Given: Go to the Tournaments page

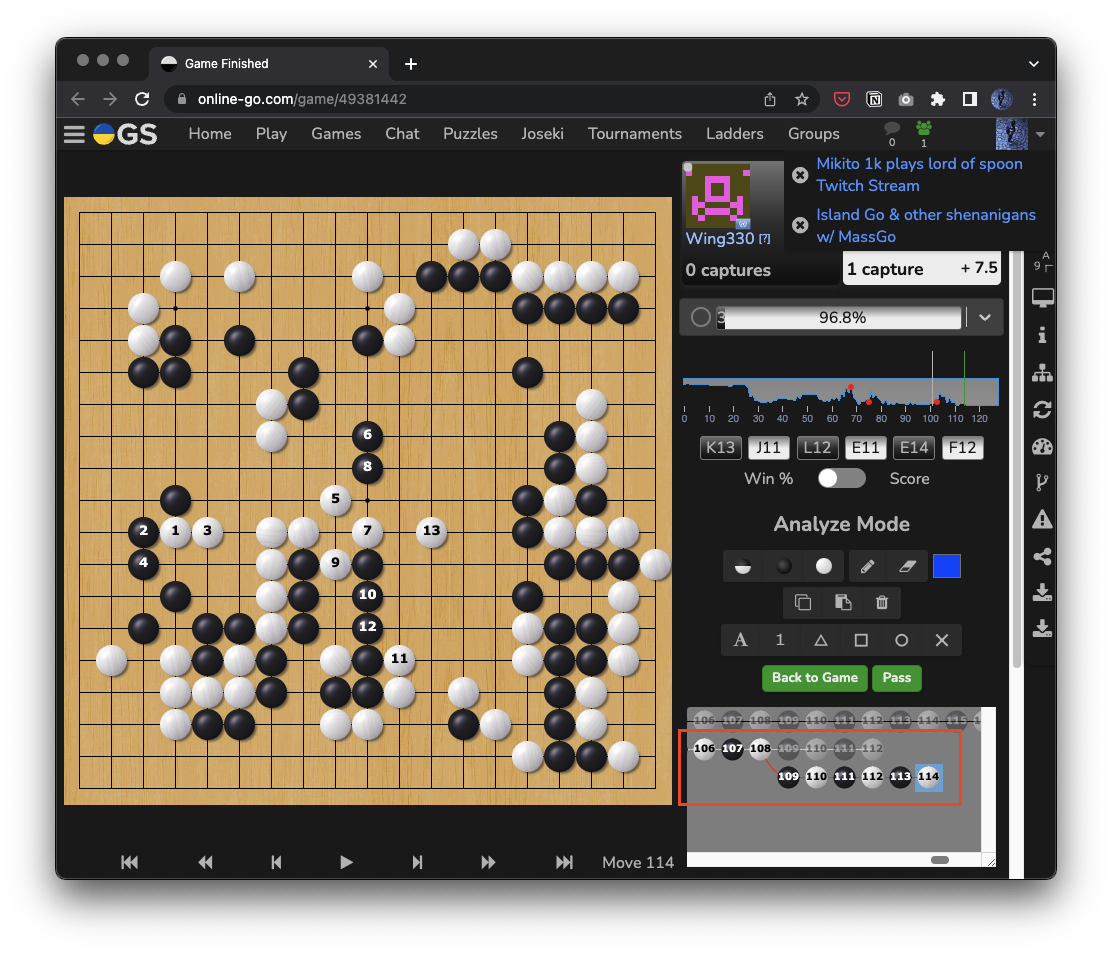Looking at the screenshot, I should click(x=634, y=134).
